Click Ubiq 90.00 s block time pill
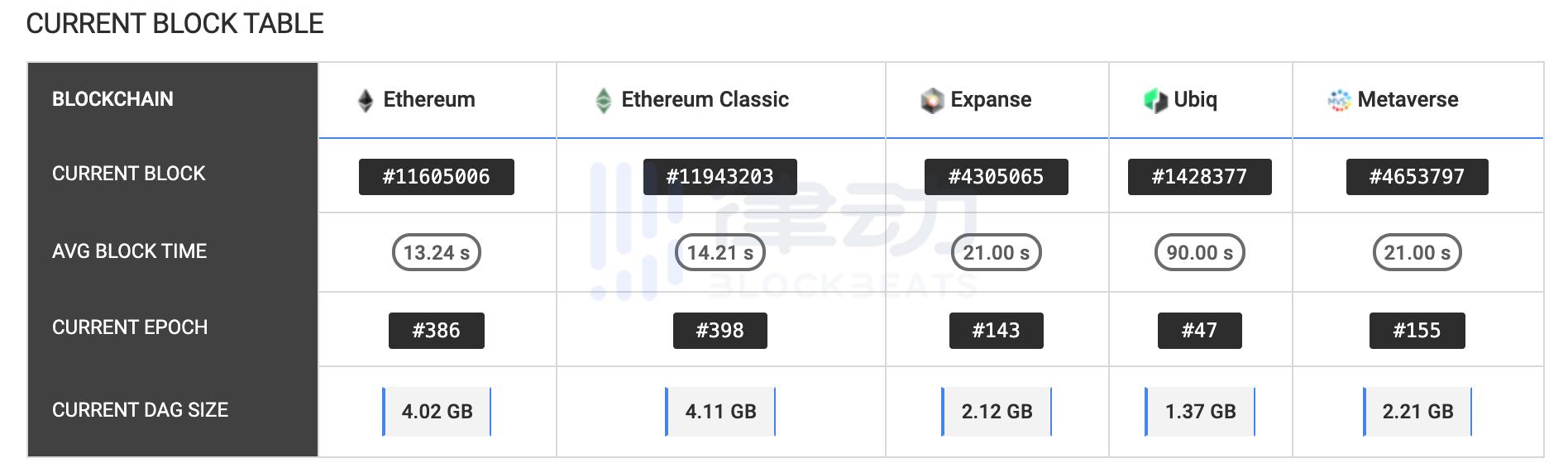Image resolution: width=1568 pixels, height=463 pixels. (x=1199, y=253)
